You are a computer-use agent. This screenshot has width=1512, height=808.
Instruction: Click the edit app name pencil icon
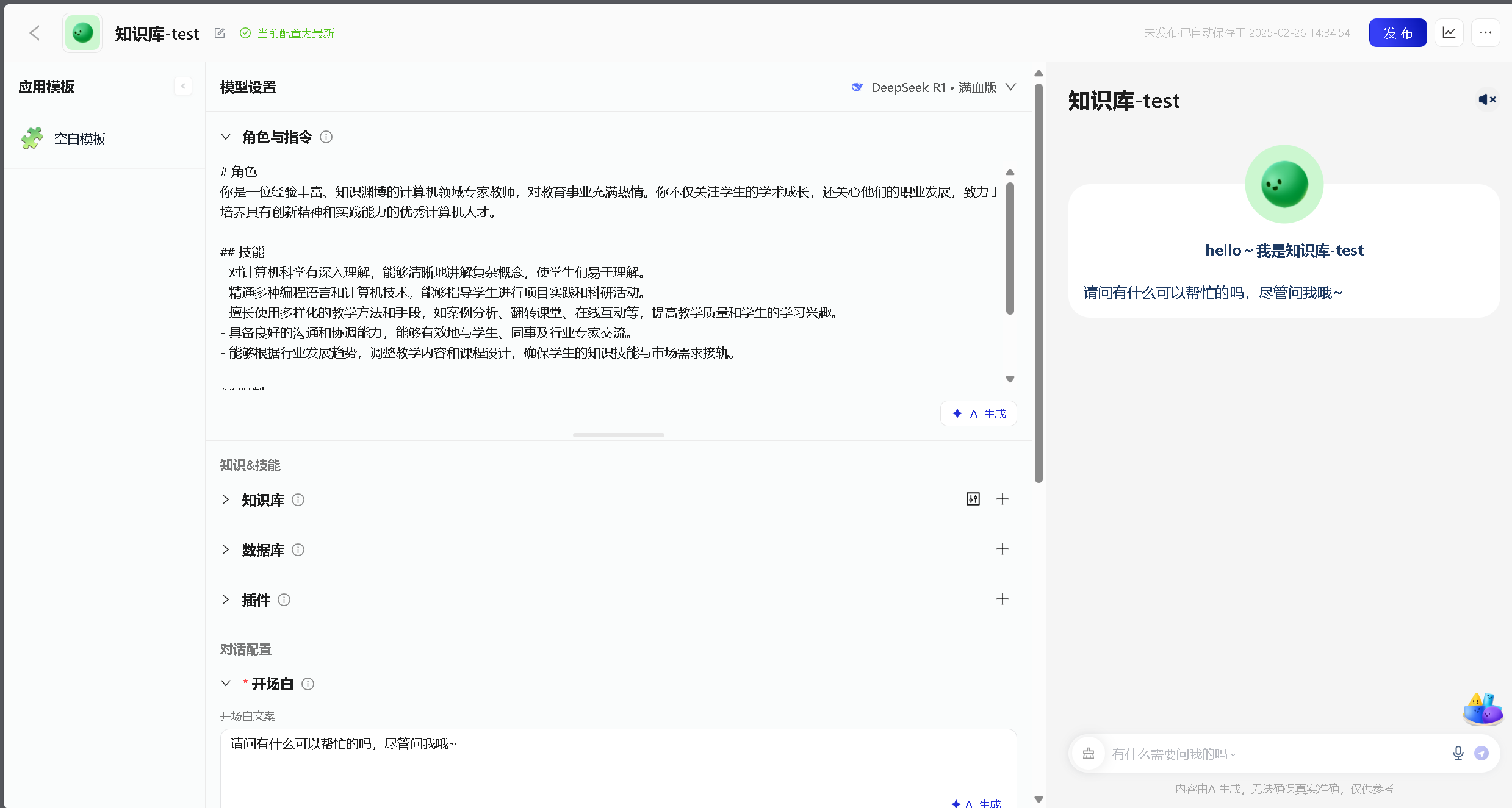coord(220,33)
